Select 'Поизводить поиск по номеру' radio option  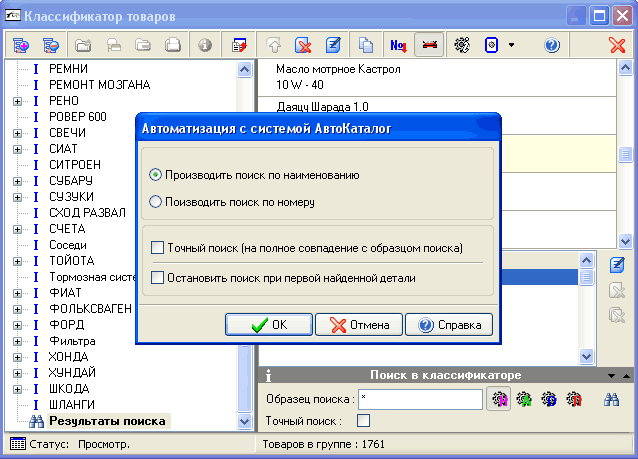click(x=155, y=201)
